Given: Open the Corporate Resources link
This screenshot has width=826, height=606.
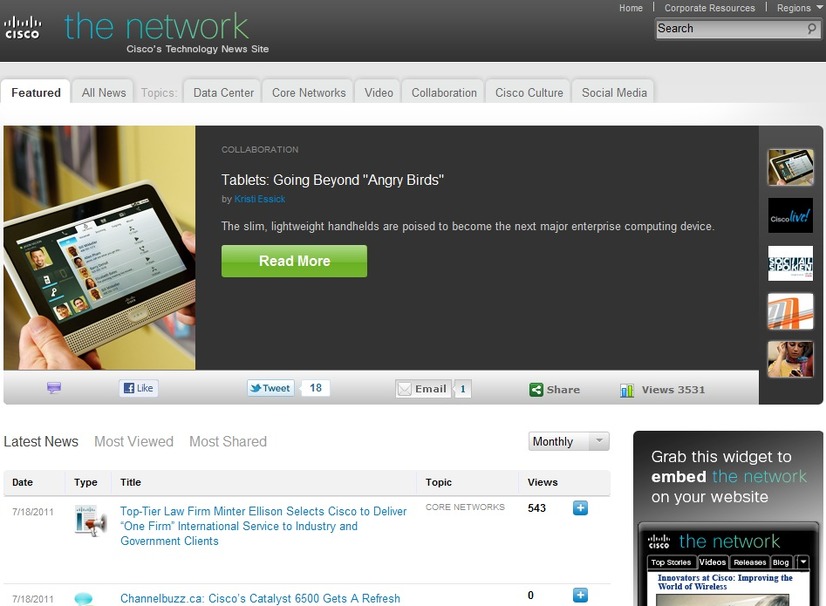Looking at the screenshot, I should pyautogui.click(x=710, y=8).
